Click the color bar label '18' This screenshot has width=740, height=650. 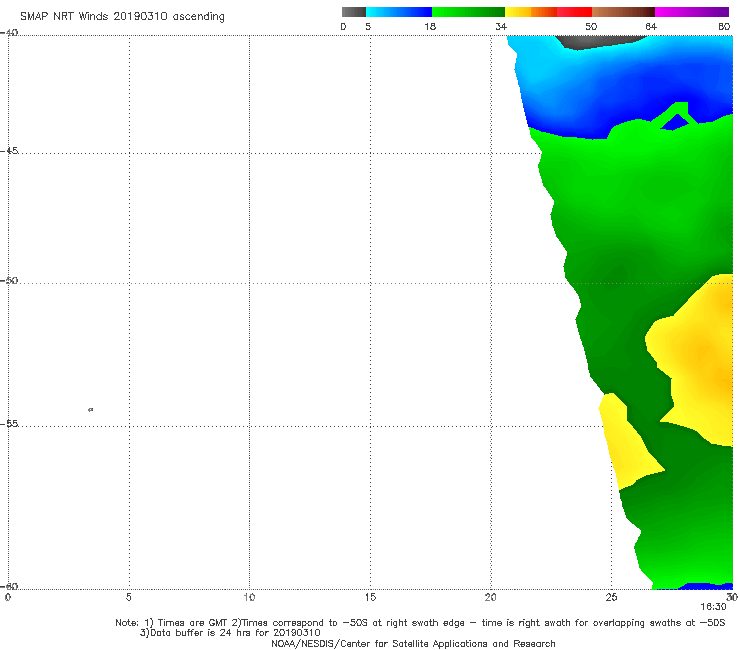point(430,26)
